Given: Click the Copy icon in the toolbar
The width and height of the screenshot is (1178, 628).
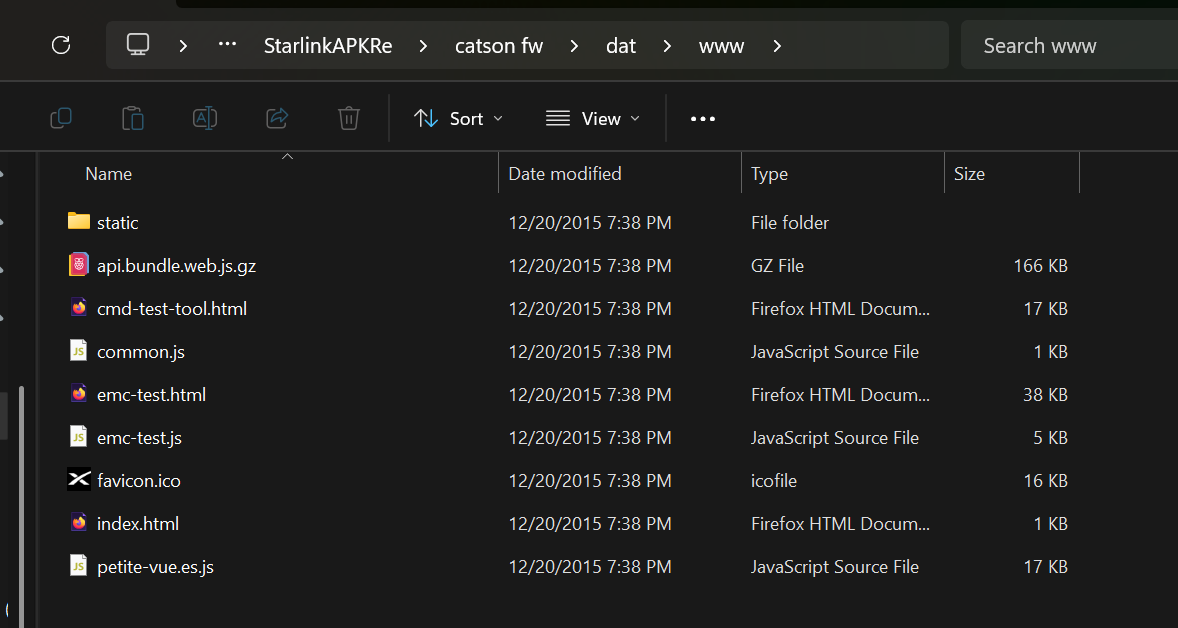Looking at the screenshot, I should pos(61,119).
